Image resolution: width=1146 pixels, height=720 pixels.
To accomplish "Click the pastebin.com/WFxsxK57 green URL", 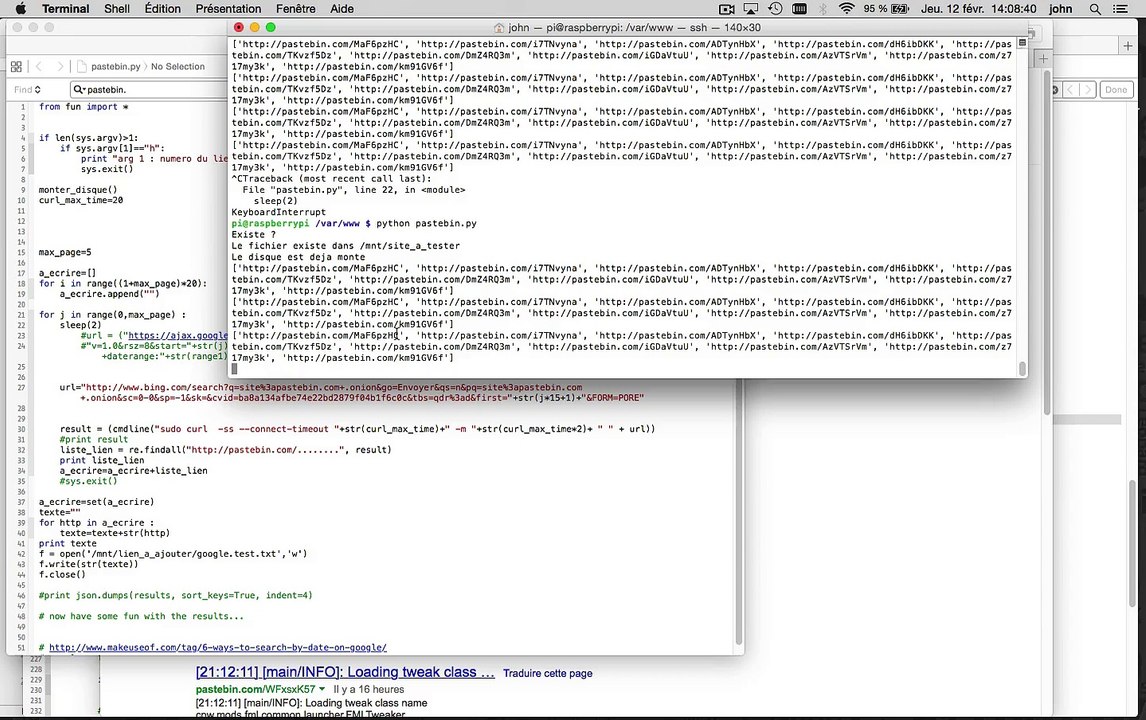I will click(x=255, y=689).
